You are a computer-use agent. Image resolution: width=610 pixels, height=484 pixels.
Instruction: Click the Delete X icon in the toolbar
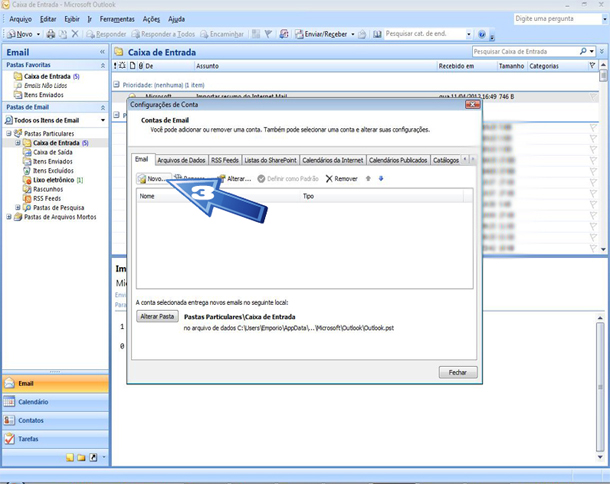point(75,34)
